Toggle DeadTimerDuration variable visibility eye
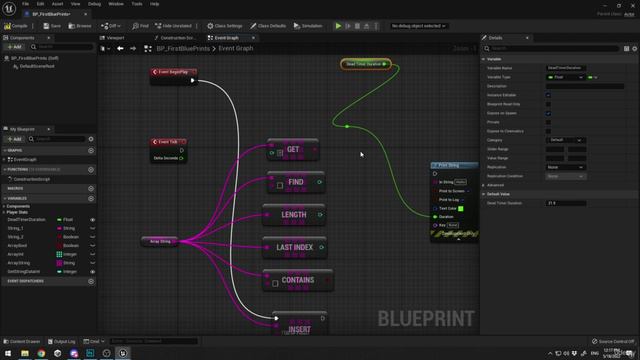The image size is (640, 360). click(93, 220)
